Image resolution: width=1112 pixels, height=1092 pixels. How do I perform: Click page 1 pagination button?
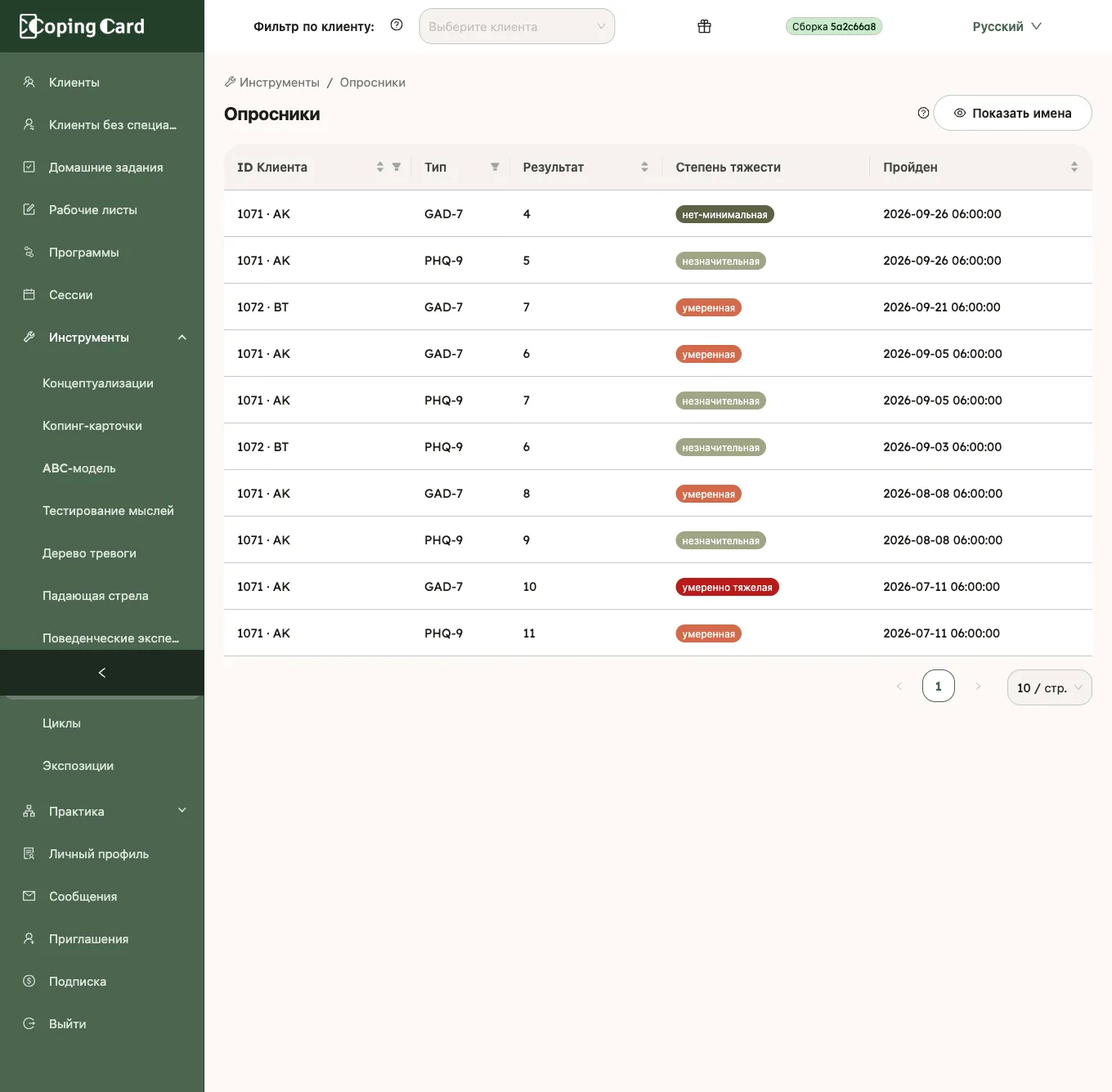938,687
